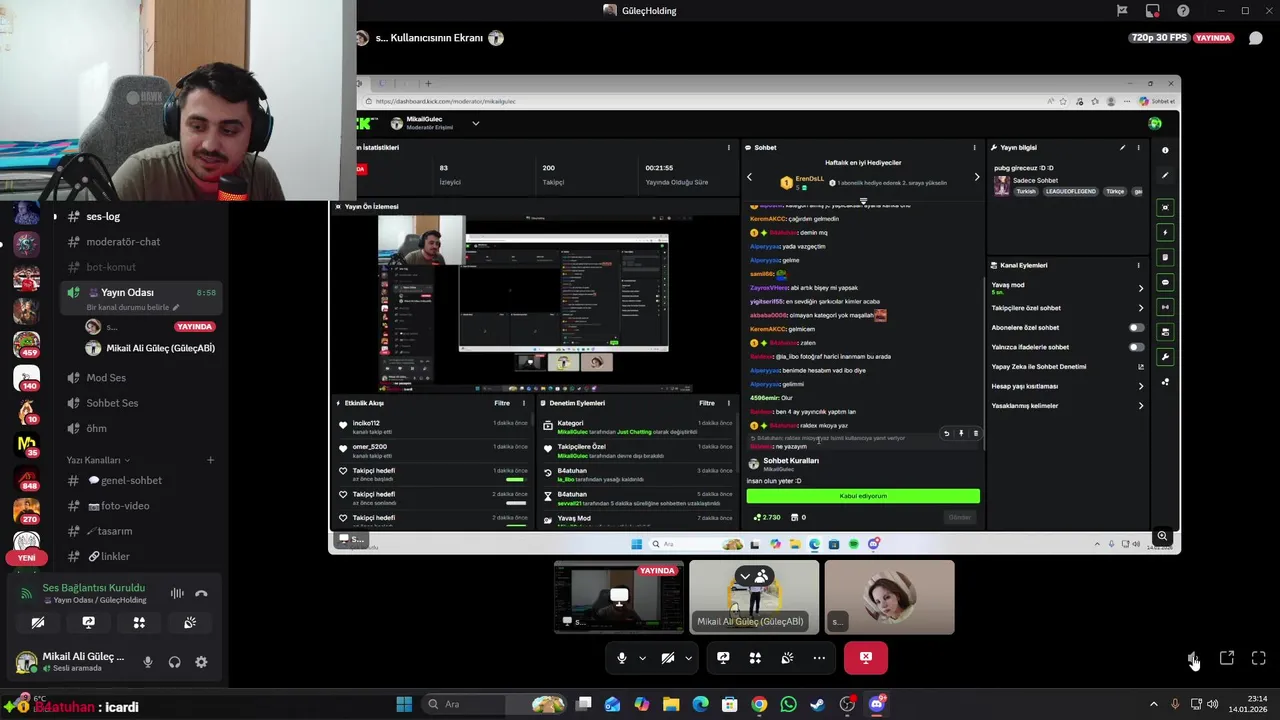This screenshot has width=1280, height=720.
Task: Click green Kabul ediyorum button in shared chat
Action: [x=863, y=496]
